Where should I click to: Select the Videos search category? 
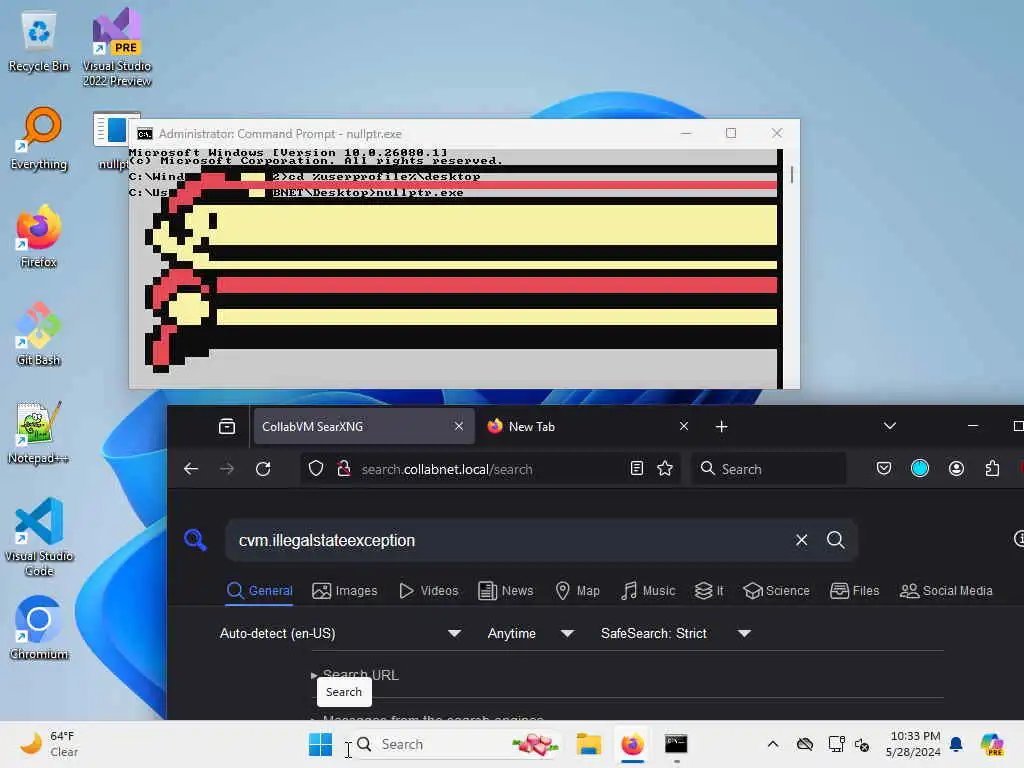coord(428,590)
